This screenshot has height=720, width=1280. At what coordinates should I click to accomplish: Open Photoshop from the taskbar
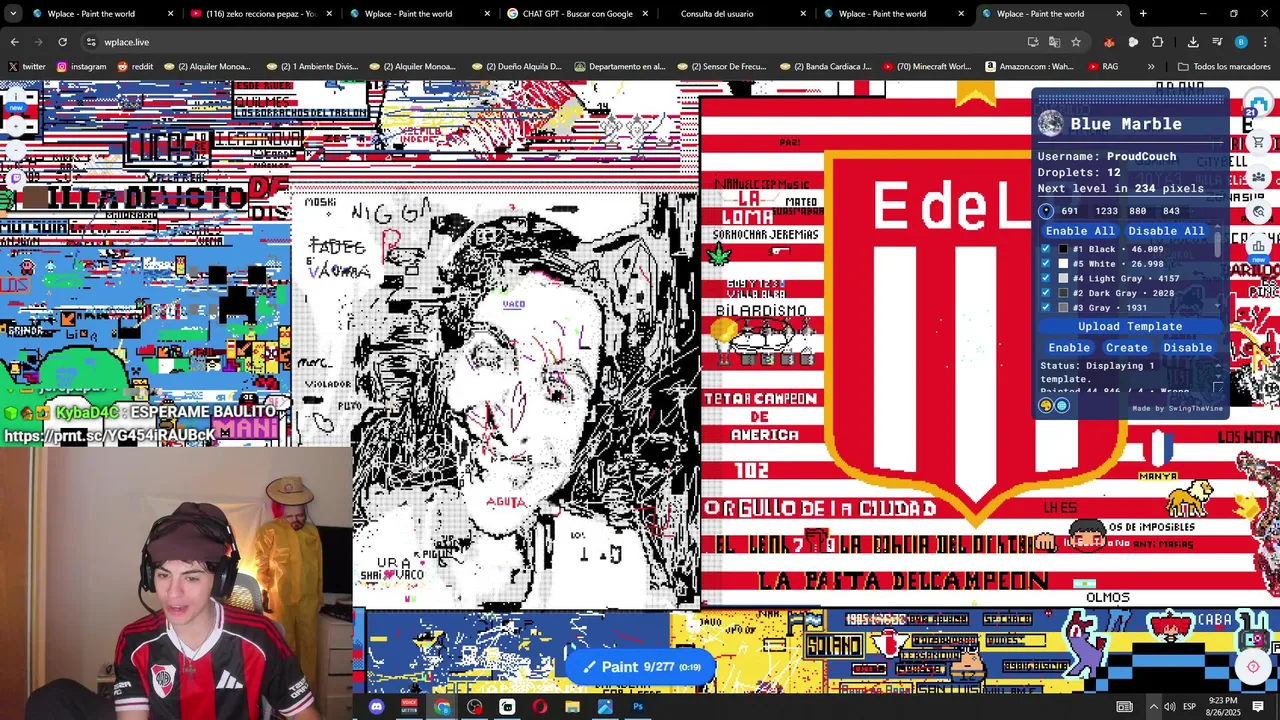638,707
